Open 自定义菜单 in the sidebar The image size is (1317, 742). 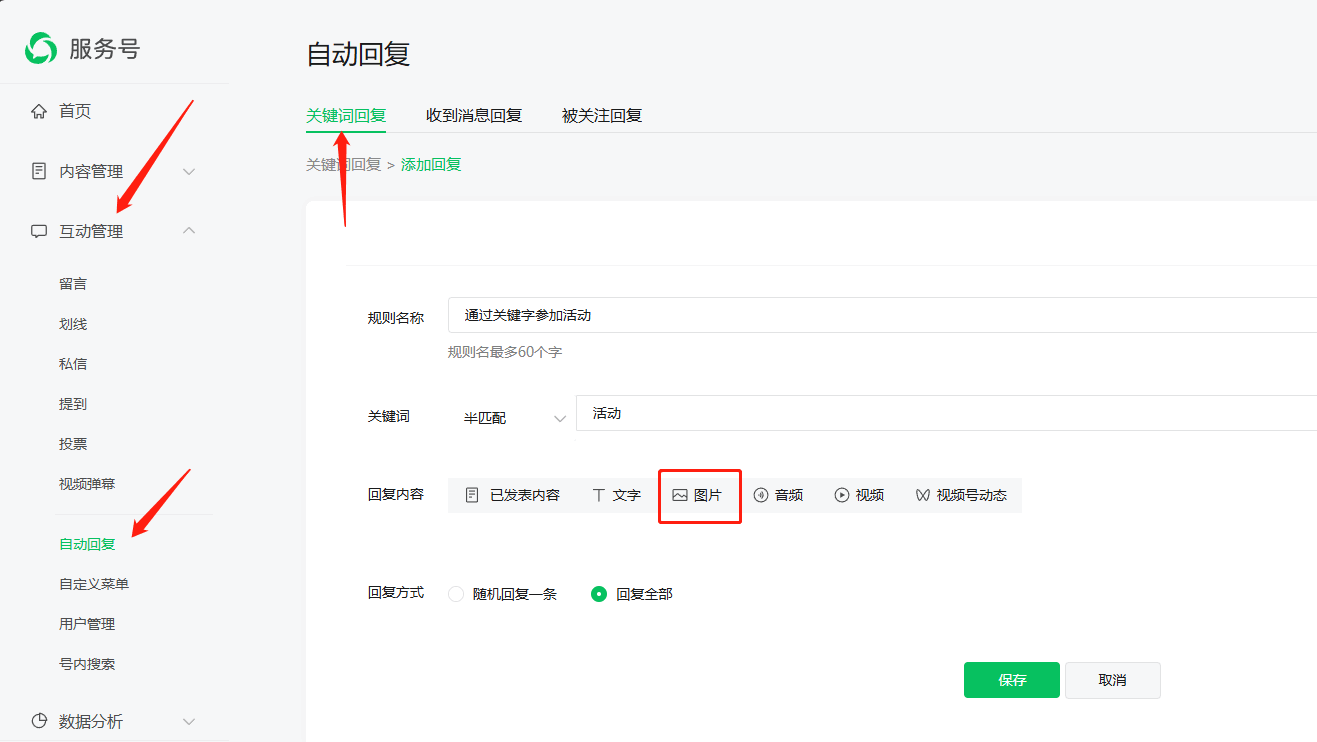94,584
